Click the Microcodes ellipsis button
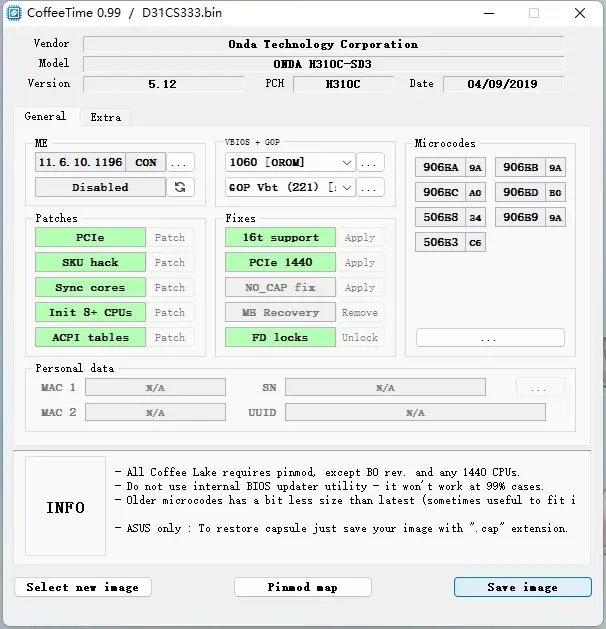Viewport: 606px width, 629px height. pos(490,338)
